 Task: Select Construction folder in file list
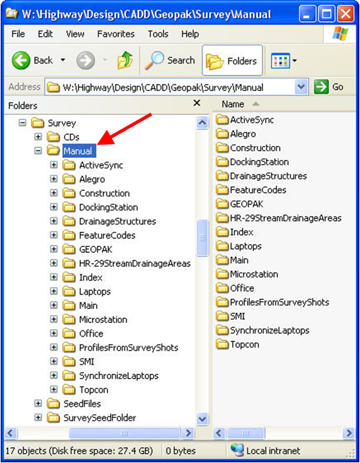point(248,148)
